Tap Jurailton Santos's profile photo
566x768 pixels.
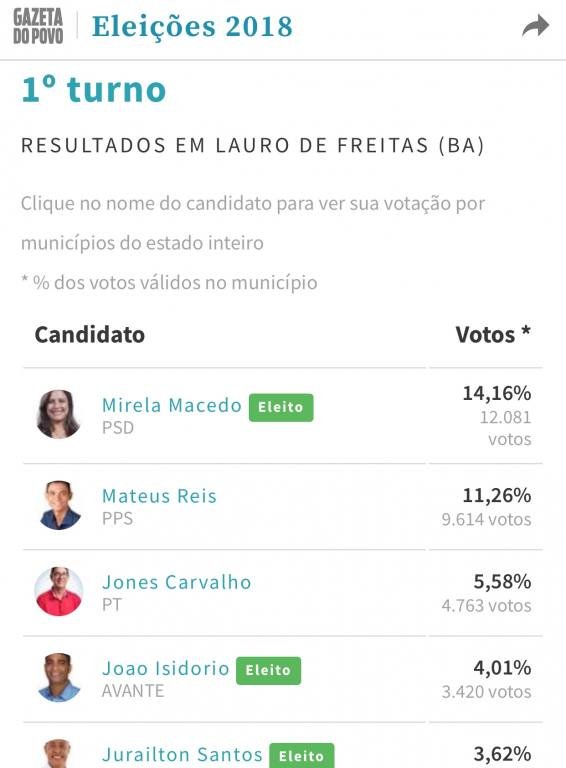[x=58, y=754]
